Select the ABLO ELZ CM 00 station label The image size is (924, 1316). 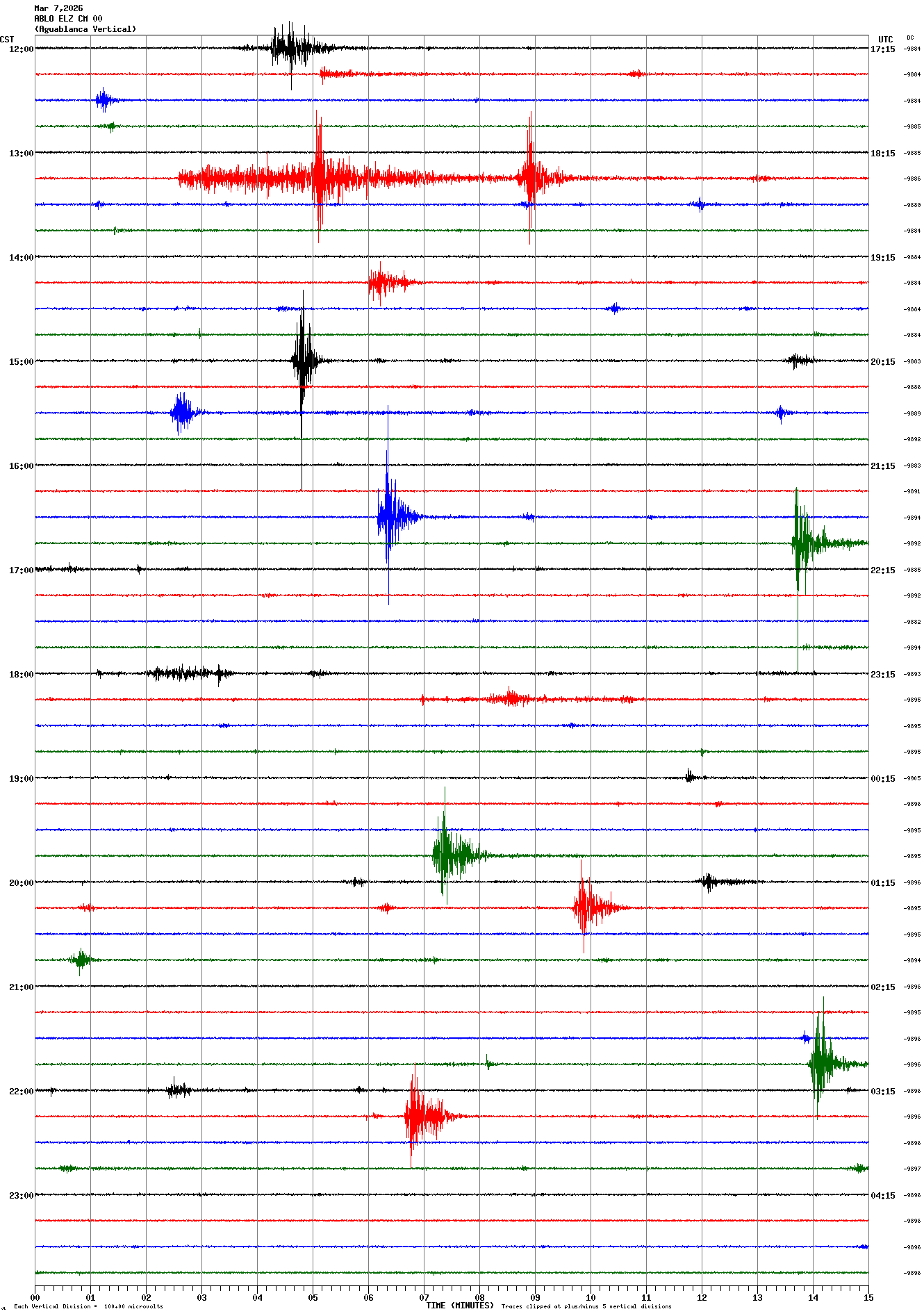tap(68, 19)
